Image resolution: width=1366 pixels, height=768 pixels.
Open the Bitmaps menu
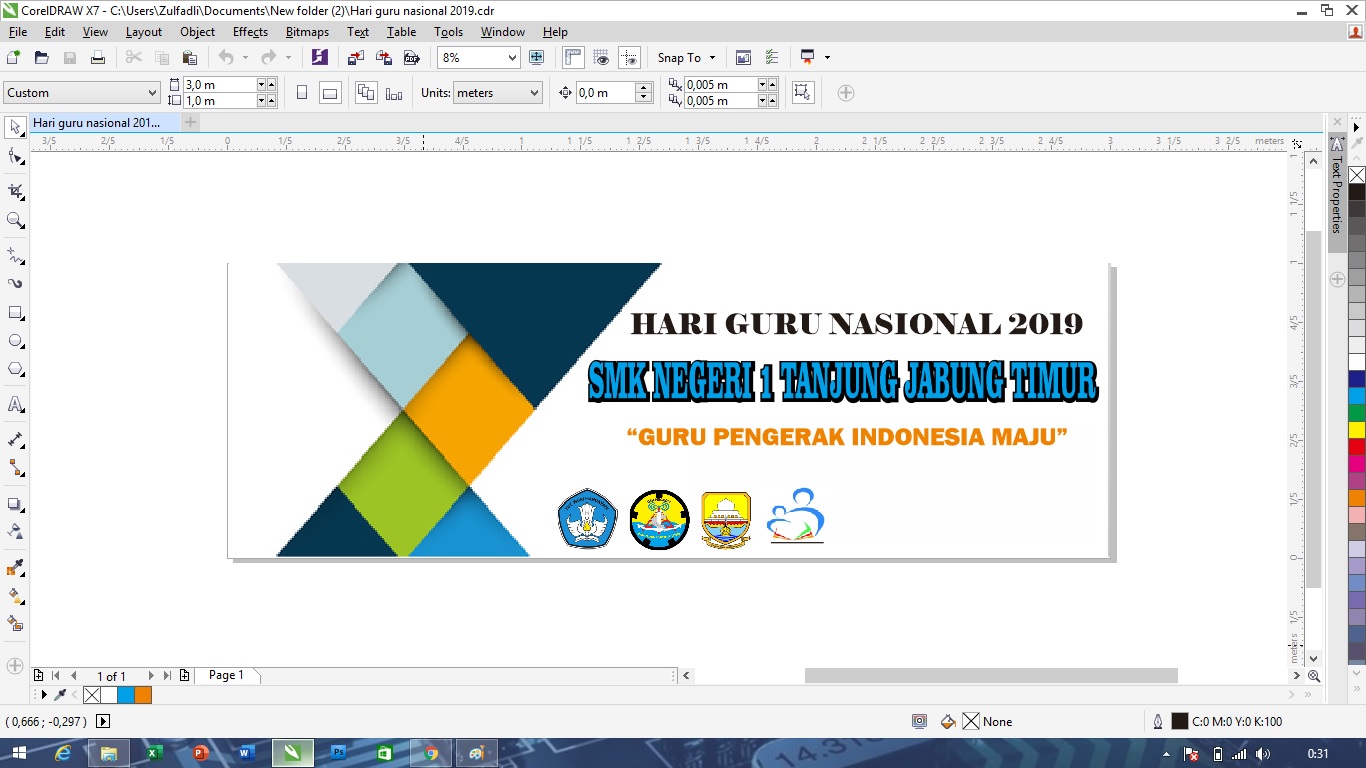(307, 32)
